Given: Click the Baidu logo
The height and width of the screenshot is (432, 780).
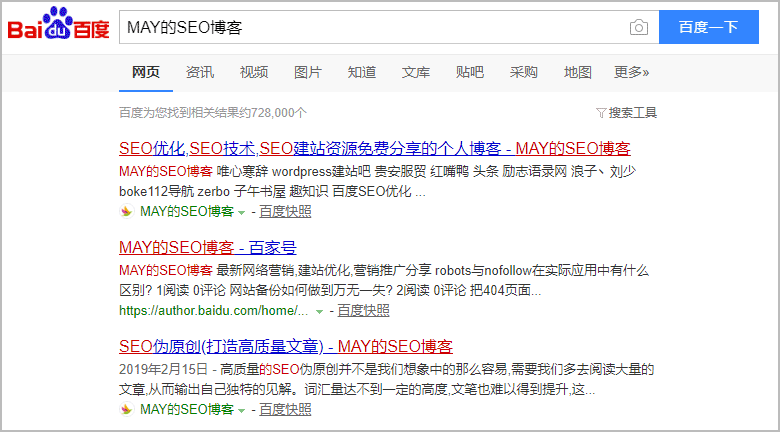Looking at the screenshot, I should click(x=58, y=24).
